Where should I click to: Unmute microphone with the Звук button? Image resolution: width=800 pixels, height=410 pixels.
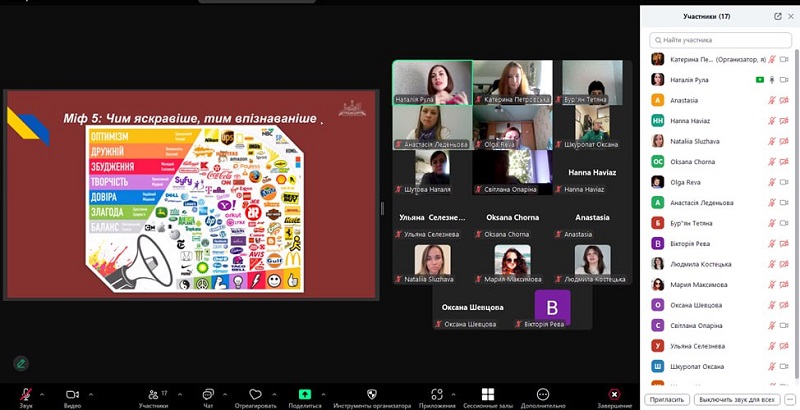26,395
